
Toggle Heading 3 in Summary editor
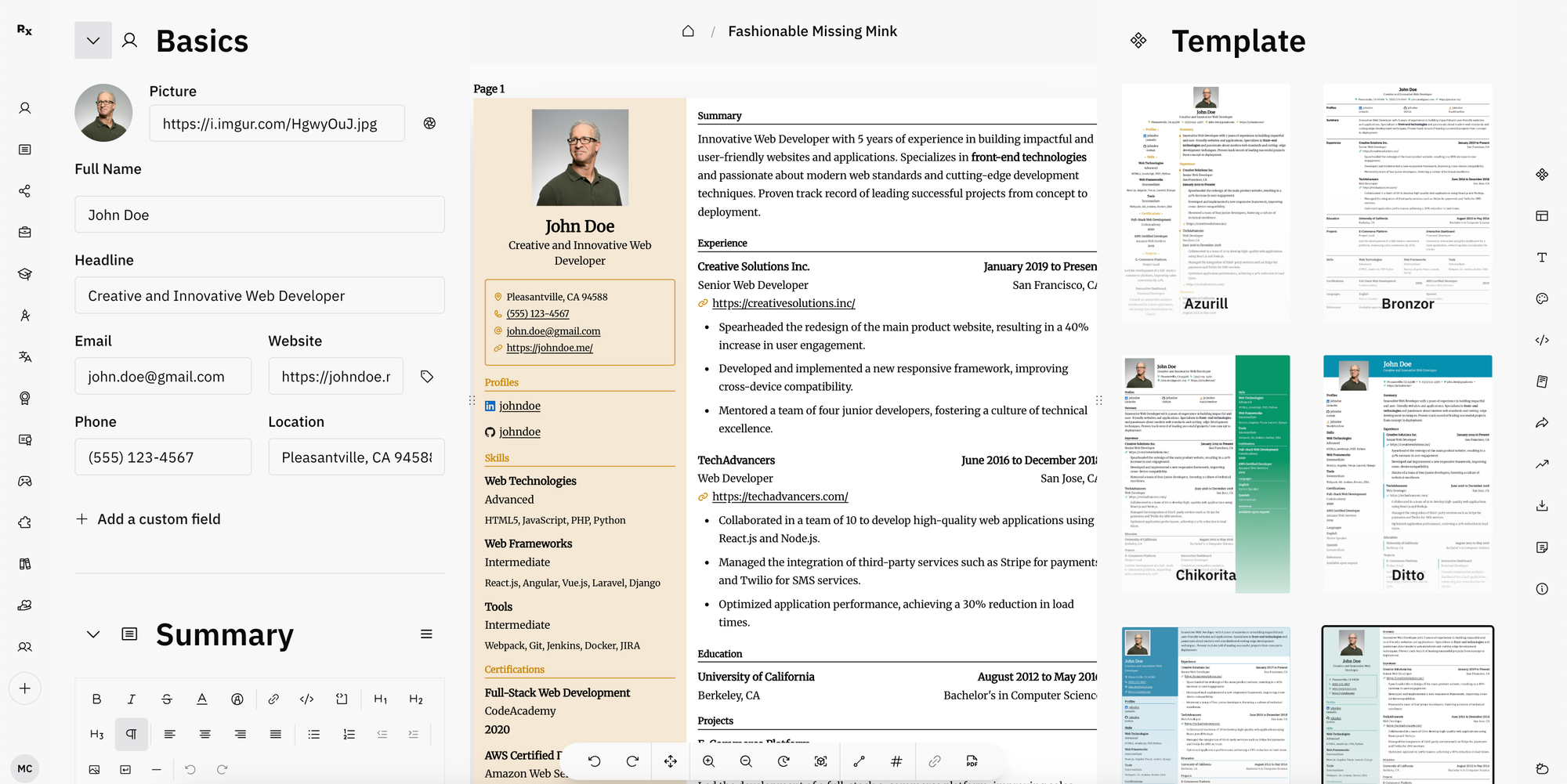pos(96,734)
